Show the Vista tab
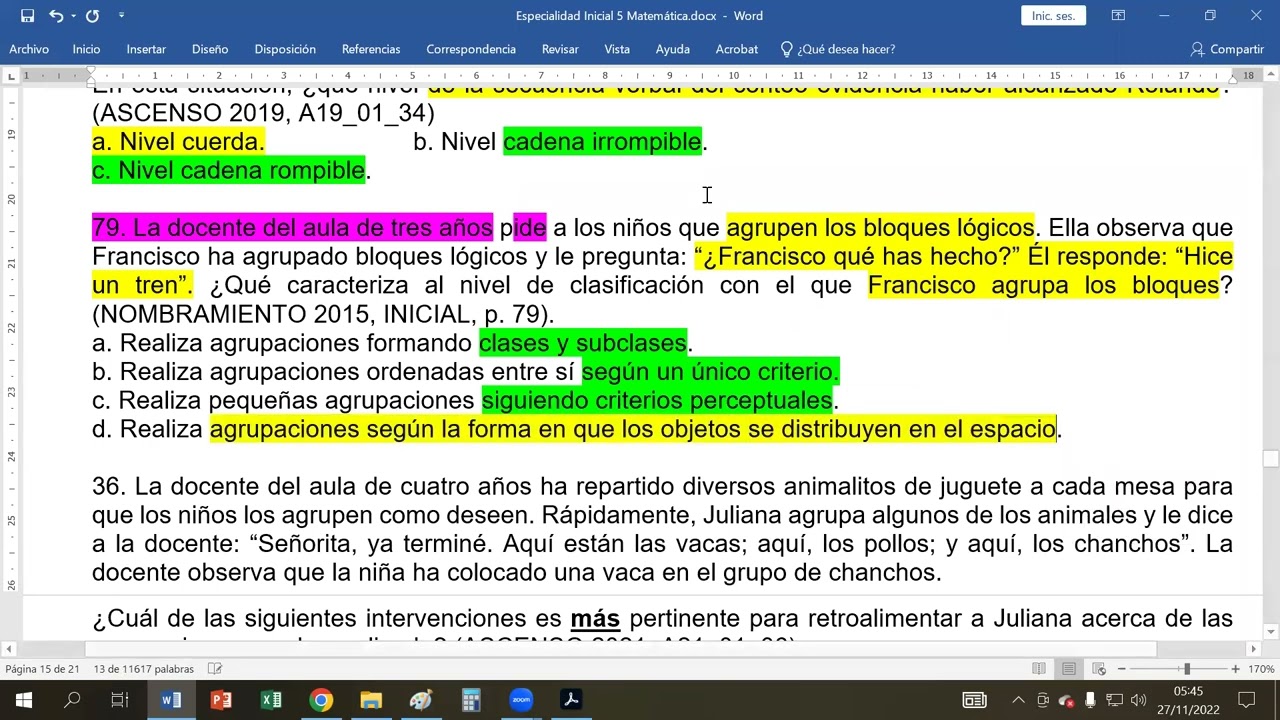Image resolution: width=1280 pixels, height=720 pixels. point(617,49)
